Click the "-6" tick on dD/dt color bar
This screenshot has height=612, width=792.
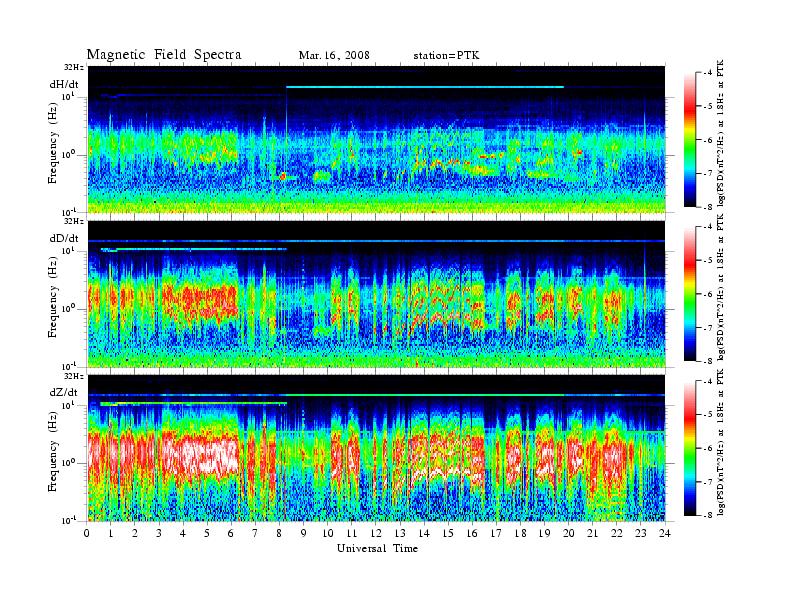click(x=708, y=294)
